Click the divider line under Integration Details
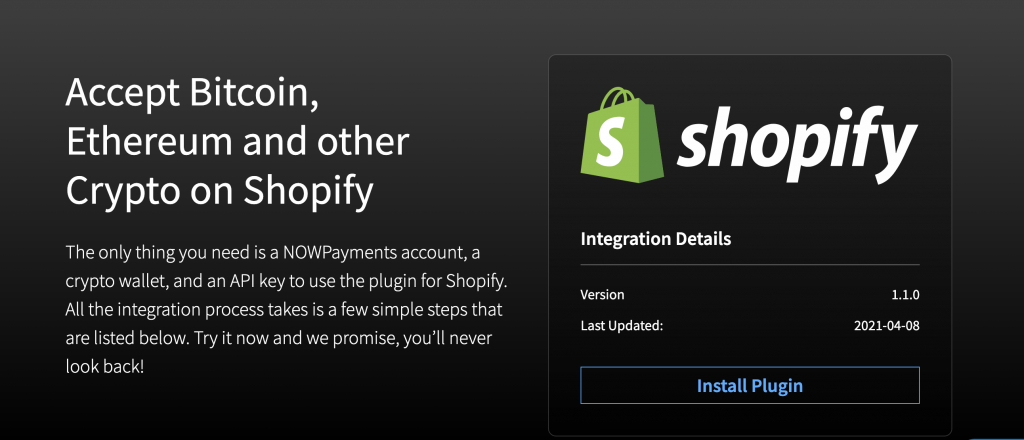This screenshot has height=440, width=1024. click(x=749, y=265)
